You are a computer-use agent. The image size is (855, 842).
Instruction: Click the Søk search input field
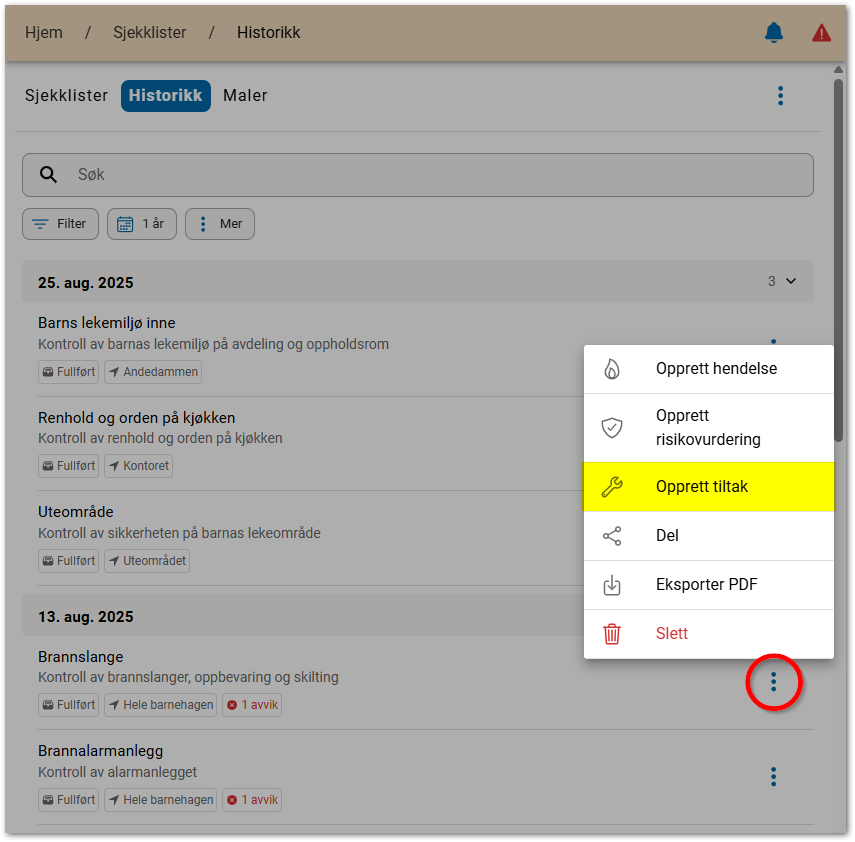[430, 175]
